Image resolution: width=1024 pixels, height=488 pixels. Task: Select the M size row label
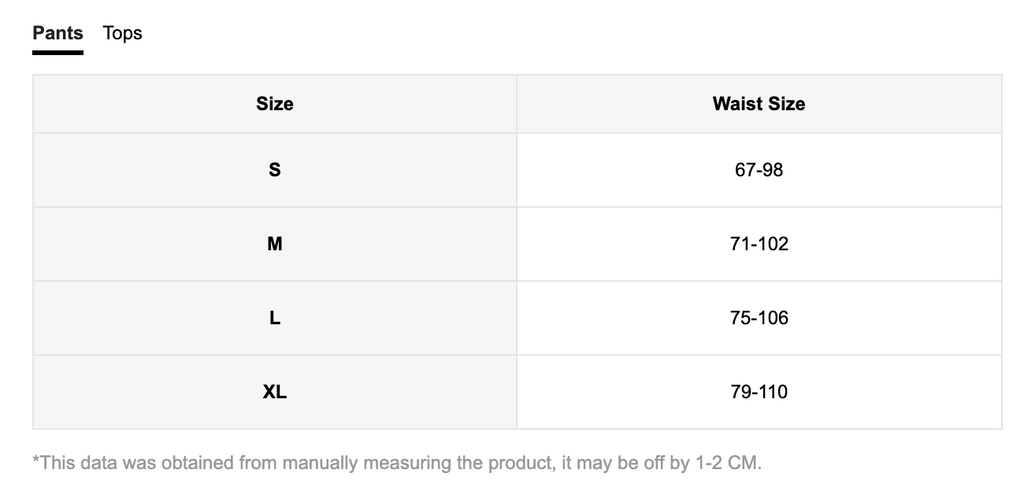coord(274,244)
